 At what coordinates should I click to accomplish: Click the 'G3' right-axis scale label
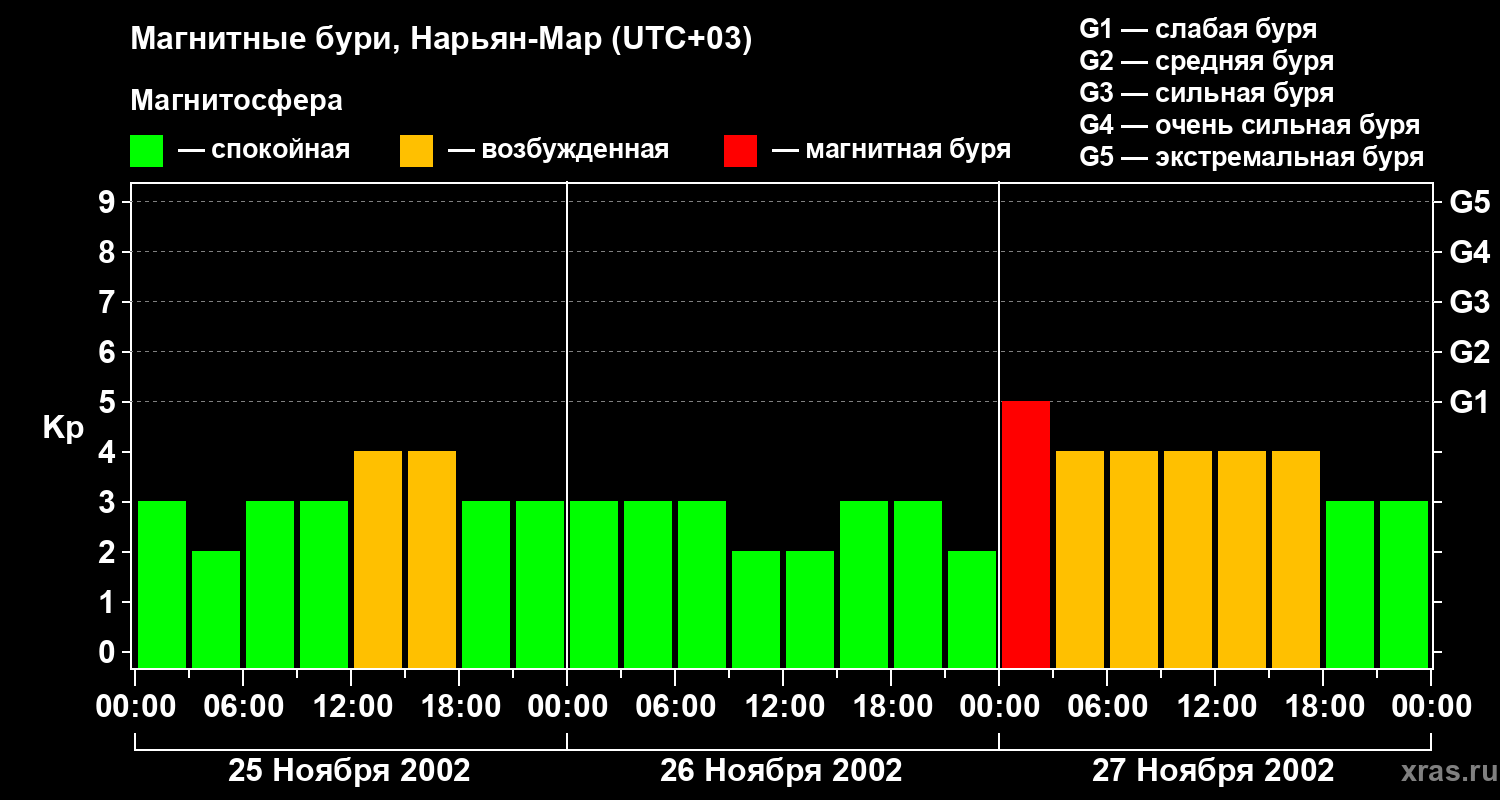[x=1469, y=302]
